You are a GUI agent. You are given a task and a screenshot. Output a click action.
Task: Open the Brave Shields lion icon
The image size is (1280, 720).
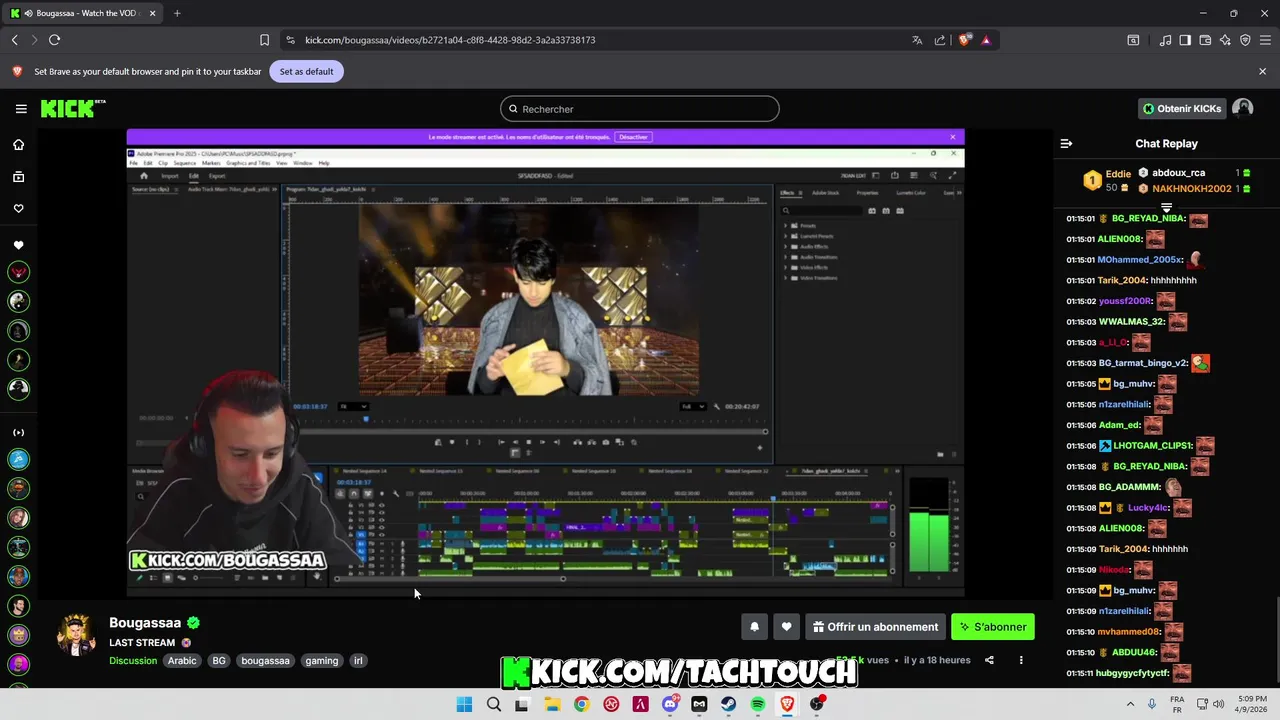(964, 40)
